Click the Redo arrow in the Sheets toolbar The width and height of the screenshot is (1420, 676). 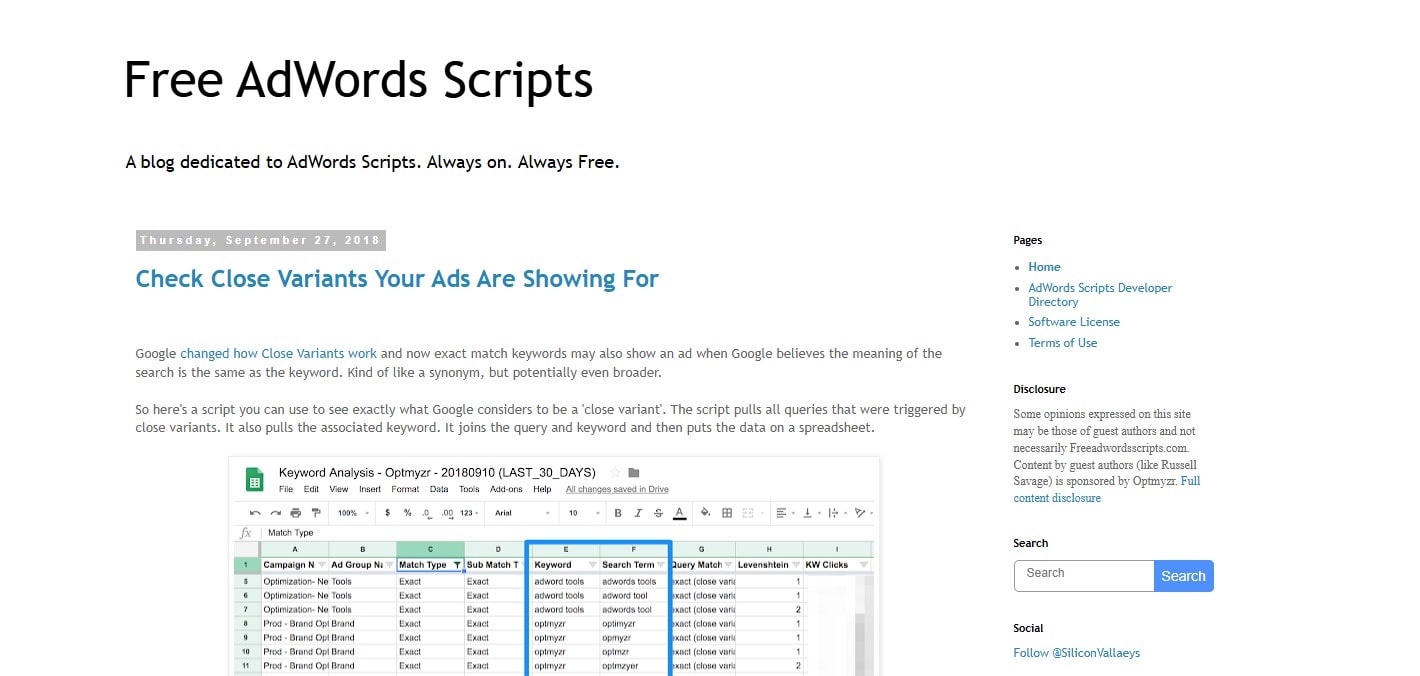pos(276,513)
